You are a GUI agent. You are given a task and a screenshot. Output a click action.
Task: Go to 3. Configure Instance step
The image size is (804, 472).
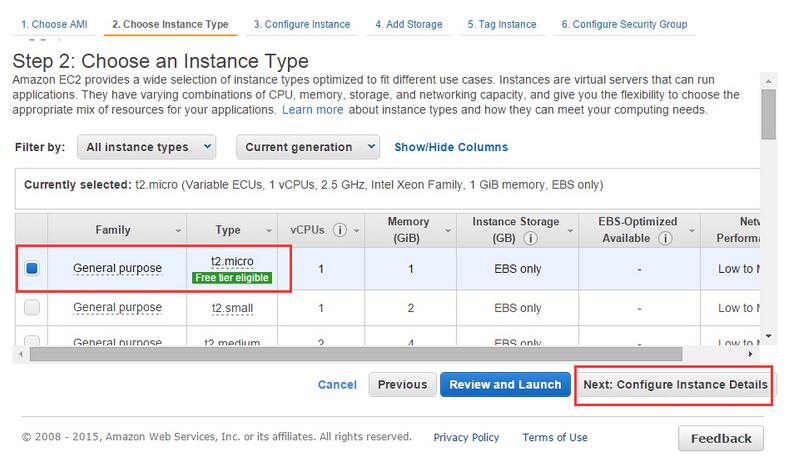tap(302, 24)
